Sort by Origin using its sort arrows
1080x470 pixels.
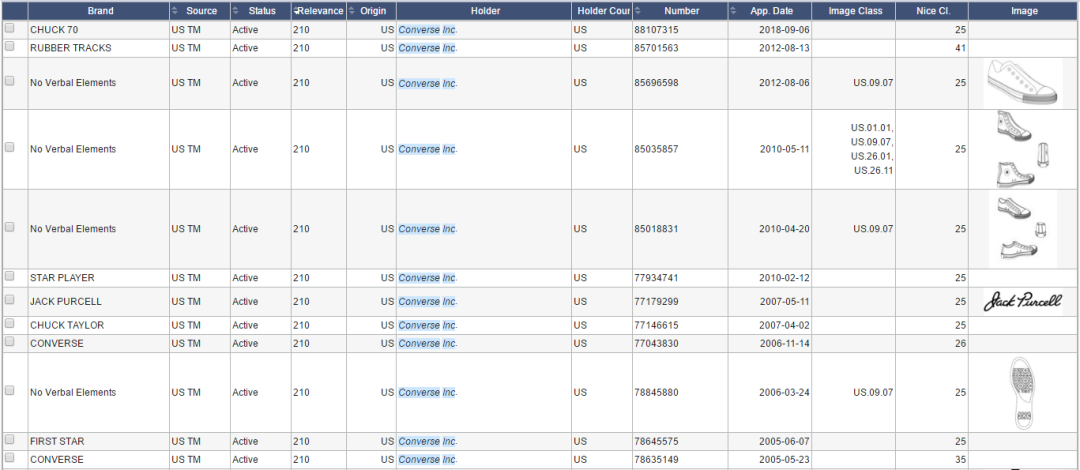point(352,11)
